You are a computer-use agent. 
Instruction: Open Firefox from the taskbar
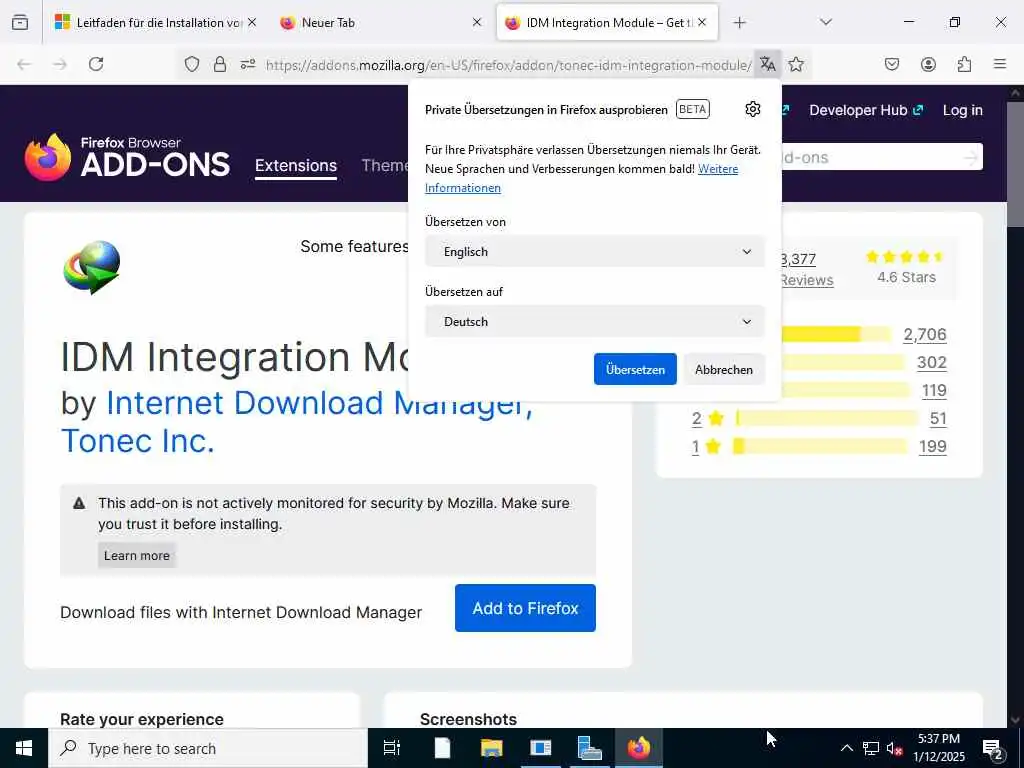[639, 748]
